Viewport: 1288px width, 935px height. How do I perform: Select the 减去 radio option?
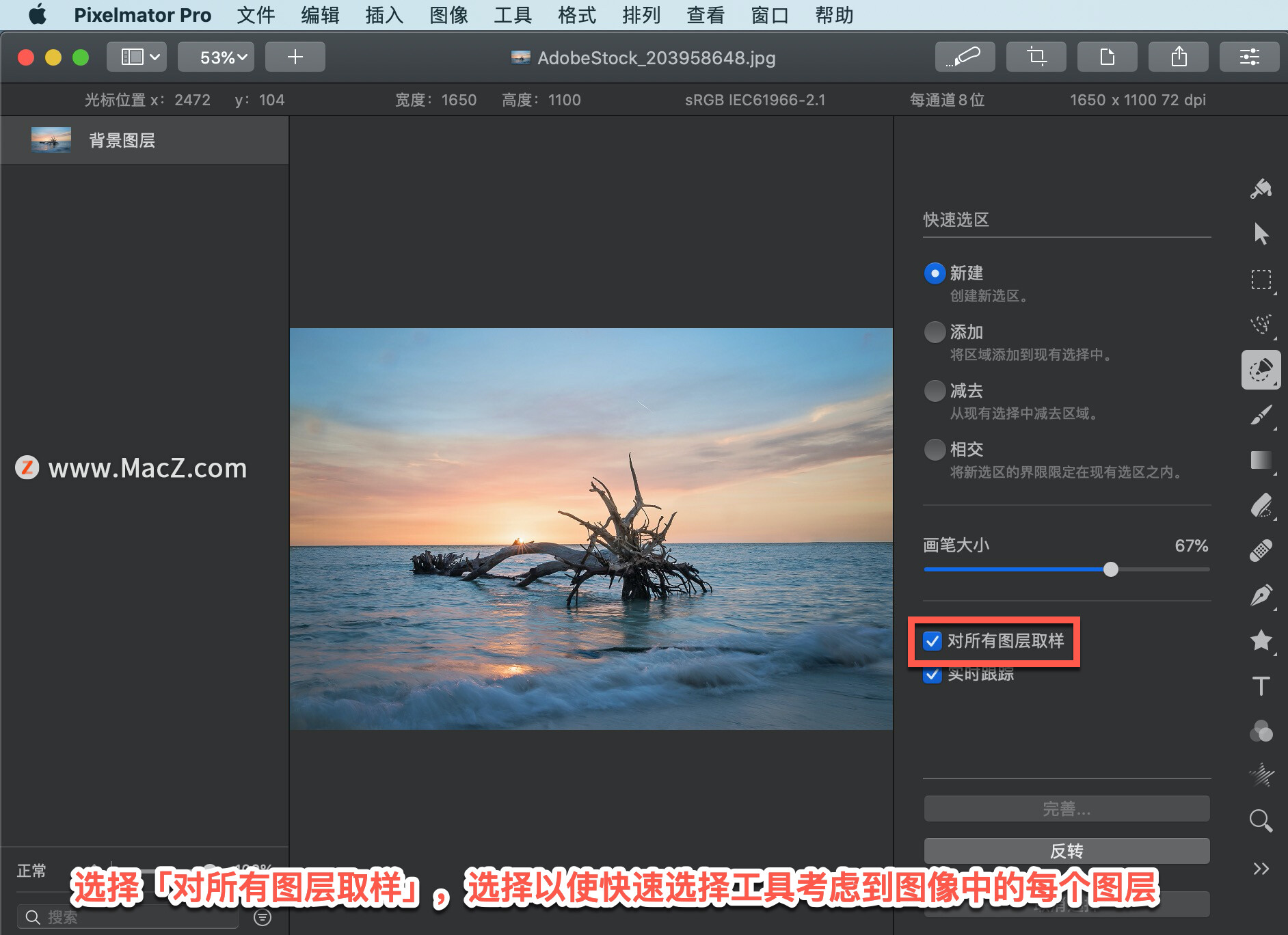(935, 390)
